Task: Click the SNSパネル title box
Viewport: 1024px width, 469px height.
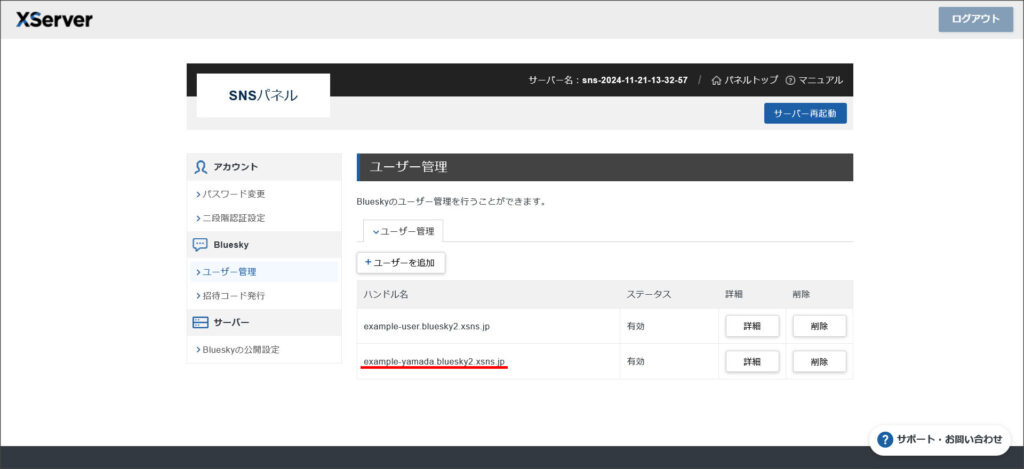Action: [x=263, y=95]
